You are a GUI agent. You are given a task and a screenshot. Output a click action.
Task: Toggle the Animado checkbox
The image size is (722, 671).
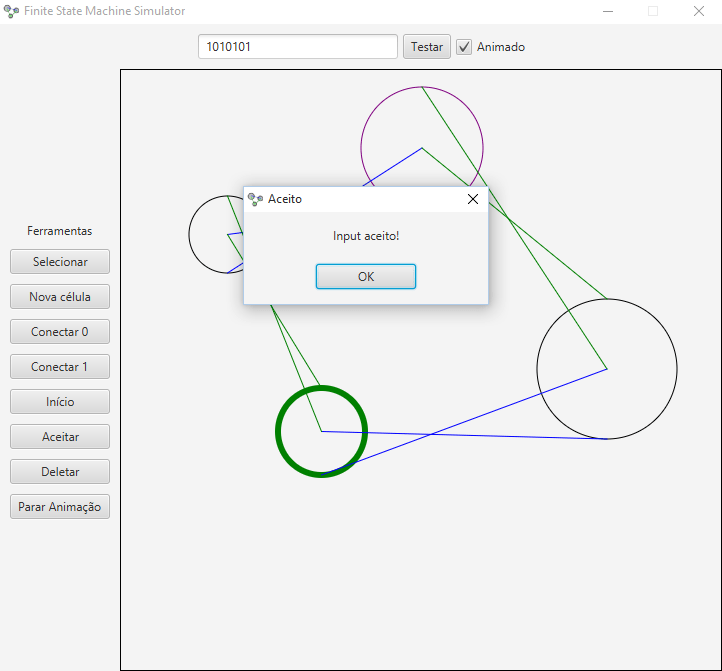(x=464, y=47)
